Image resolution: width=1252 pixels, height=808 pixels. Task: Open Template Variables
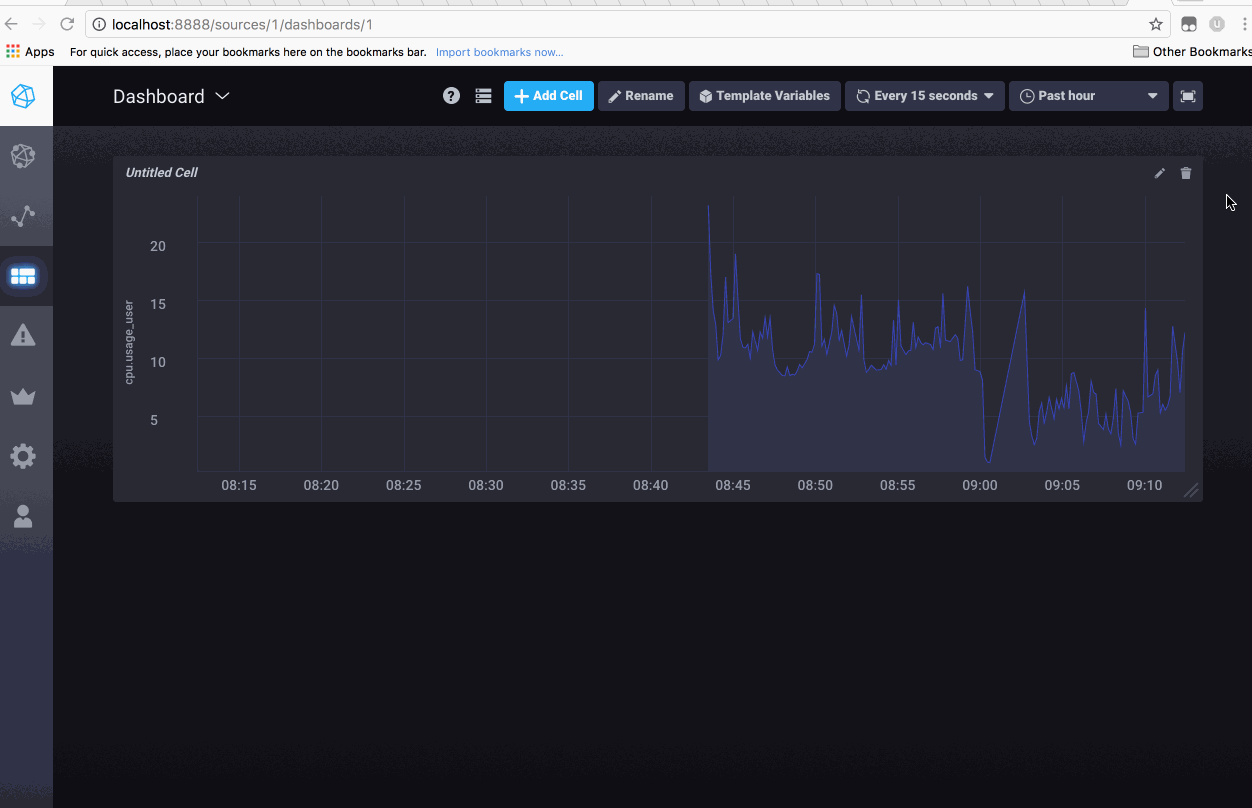[x=765, y=96]
